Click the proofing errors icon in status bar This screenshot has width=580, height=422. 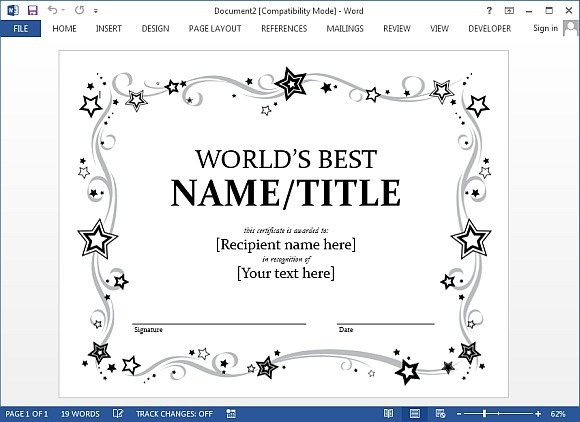118,413
